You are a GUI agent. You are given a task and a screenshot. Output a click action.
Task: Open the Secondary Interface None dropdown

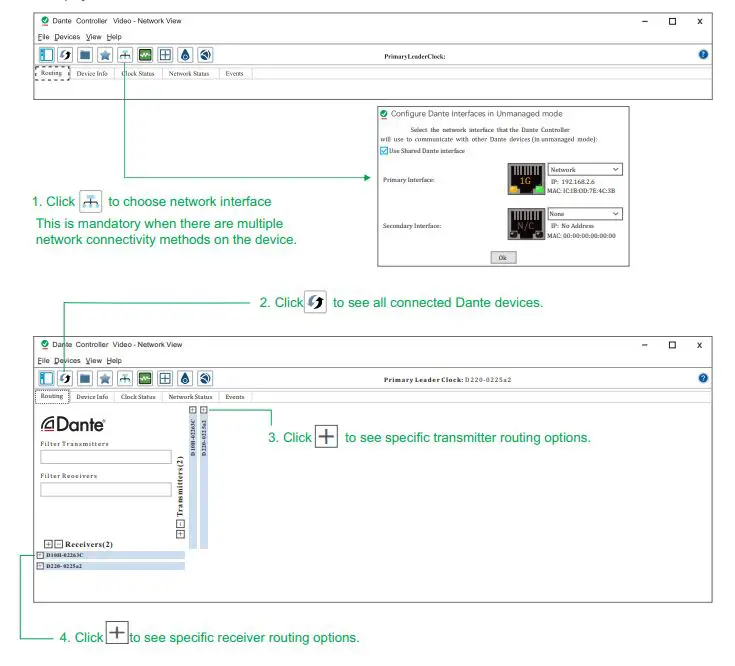[x=585, y=214]
